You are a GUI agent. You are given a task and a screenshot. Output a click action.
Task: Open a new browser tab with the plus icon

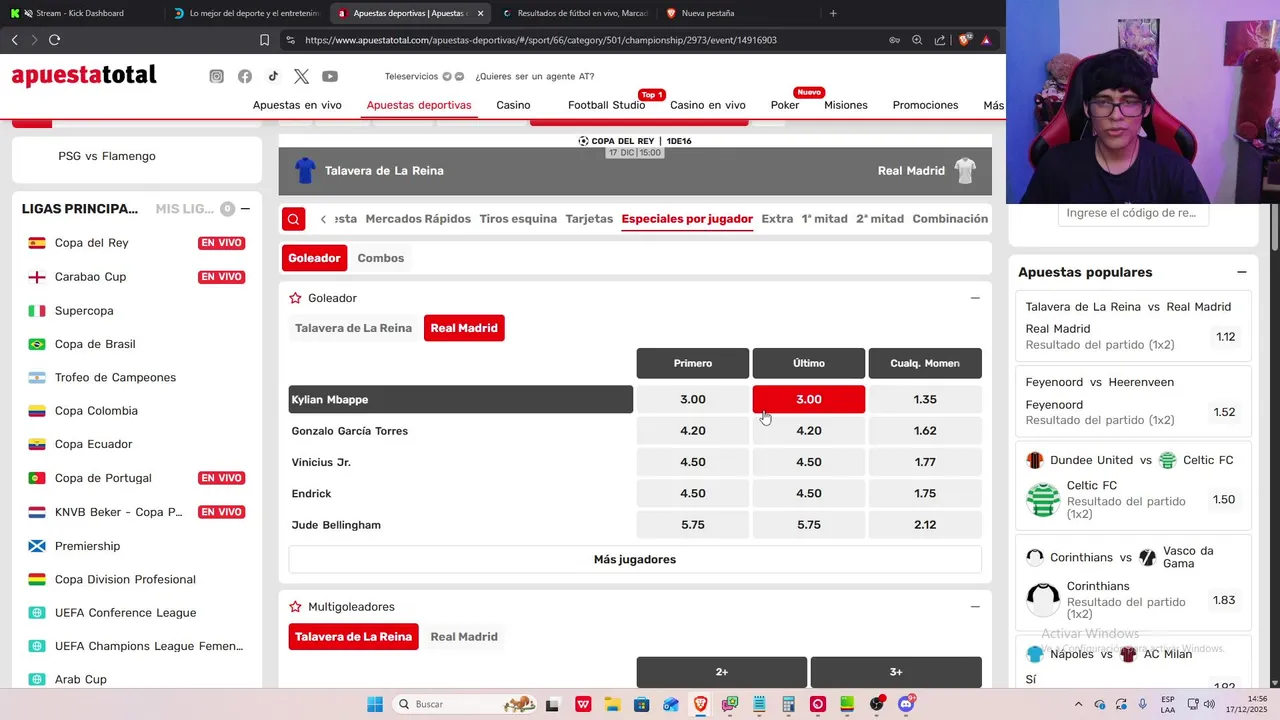(833, 13)
